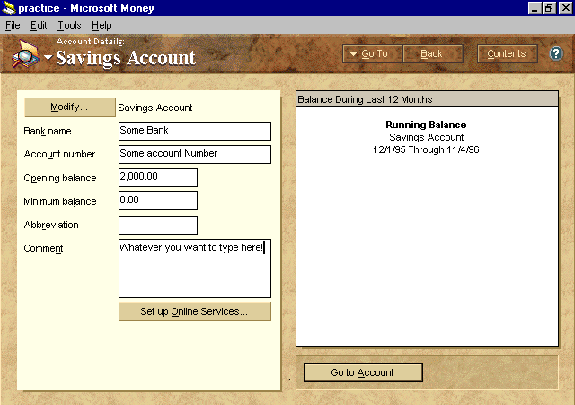Open the File menu
The height and width of the screenshot is (405, 575).
click(12, 25)
